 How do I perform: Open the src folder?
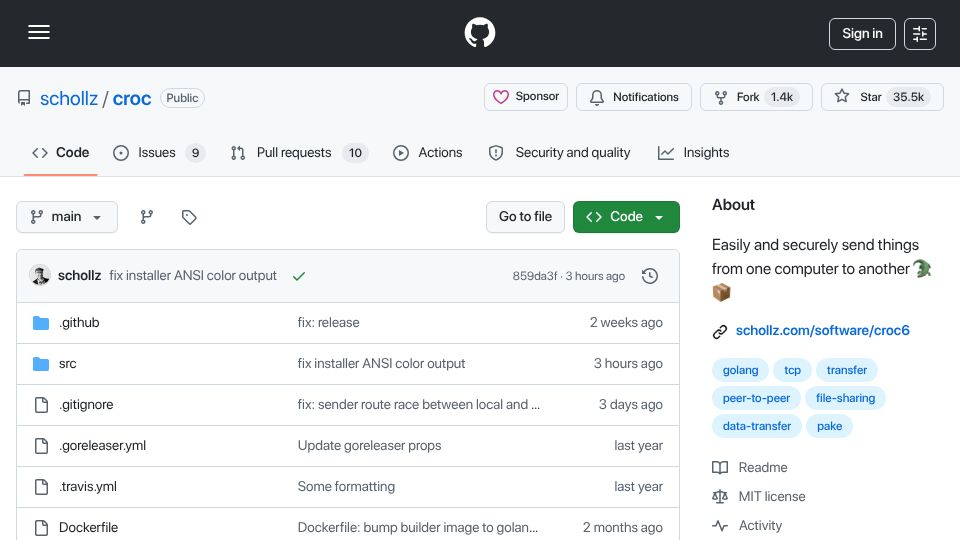point(67,364)
